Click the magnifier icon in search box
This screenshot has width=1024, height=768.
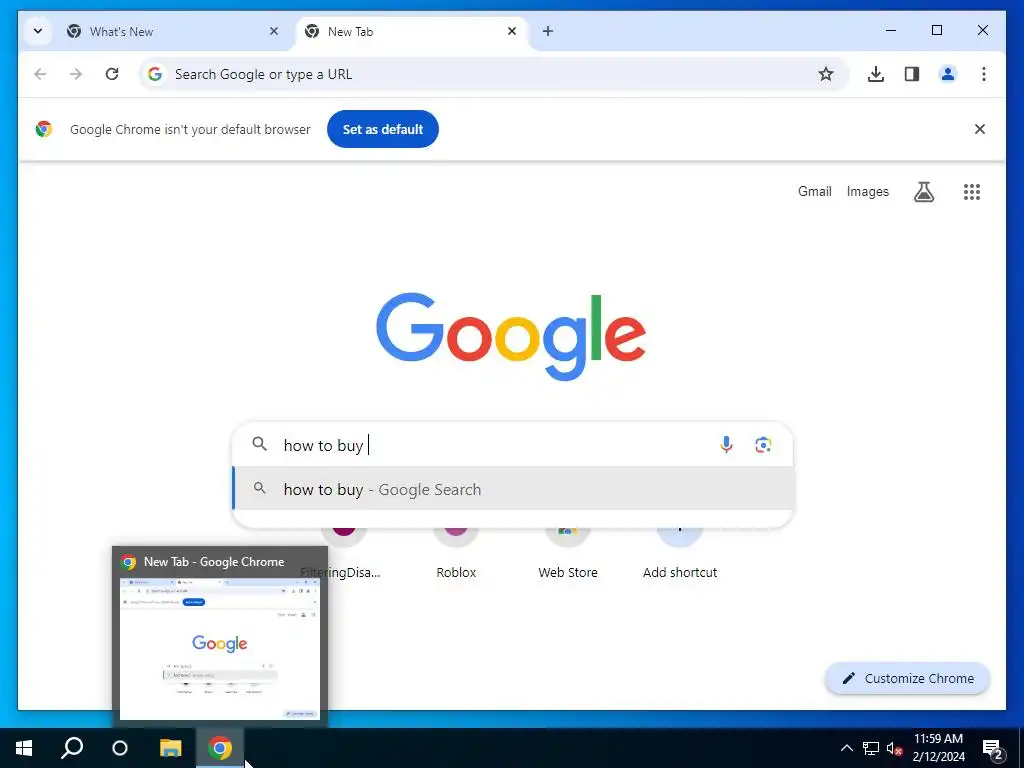pos(259,444)
